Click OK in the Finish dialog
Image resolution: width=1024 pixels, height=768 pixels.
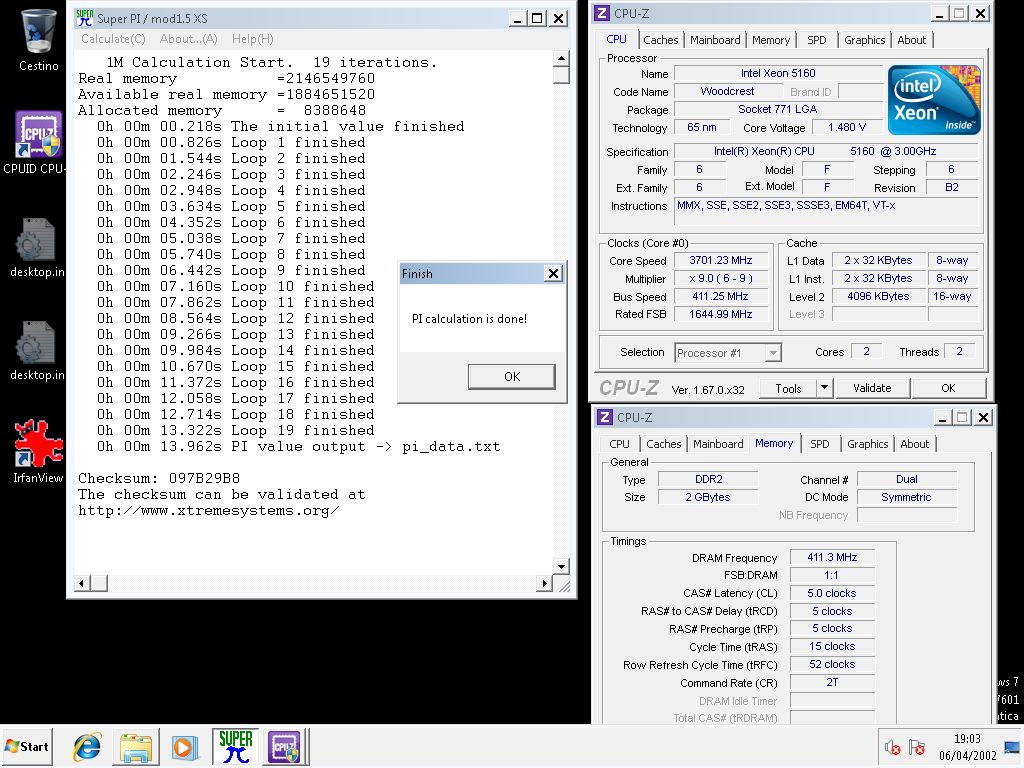[512, 377]
